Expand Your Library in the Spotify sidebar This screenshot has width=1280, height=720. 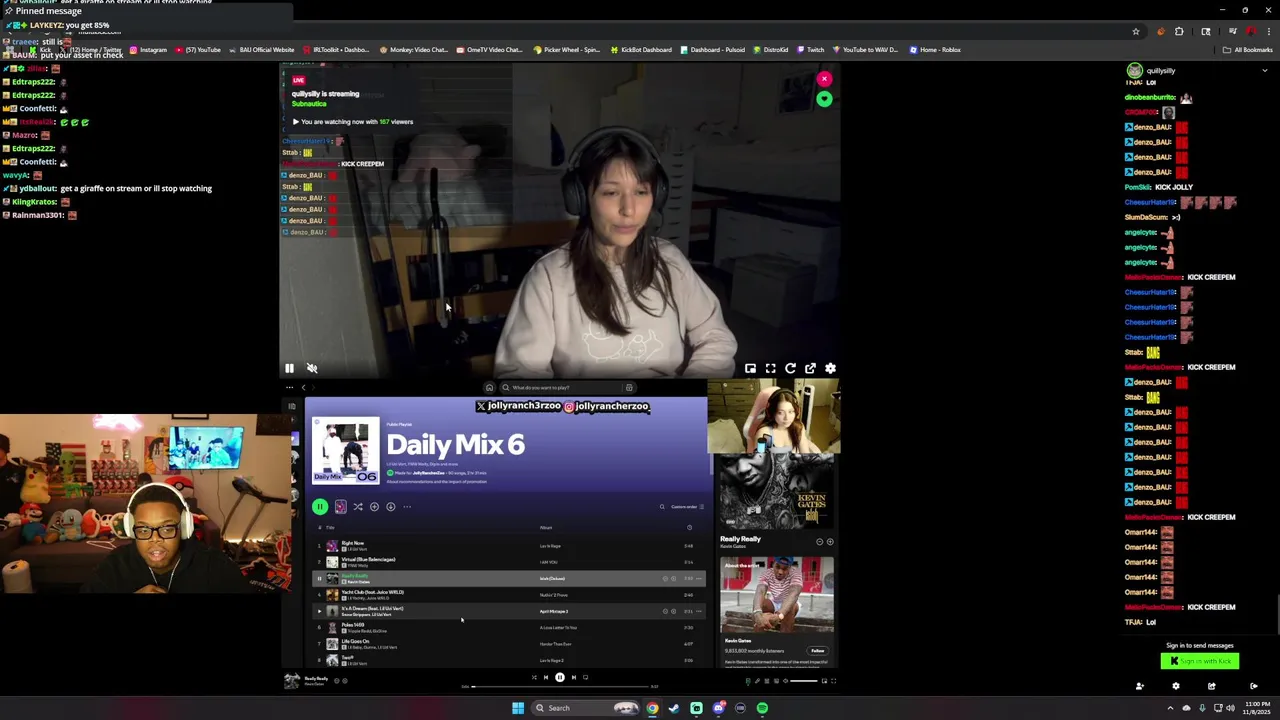[x=292, y=406]
